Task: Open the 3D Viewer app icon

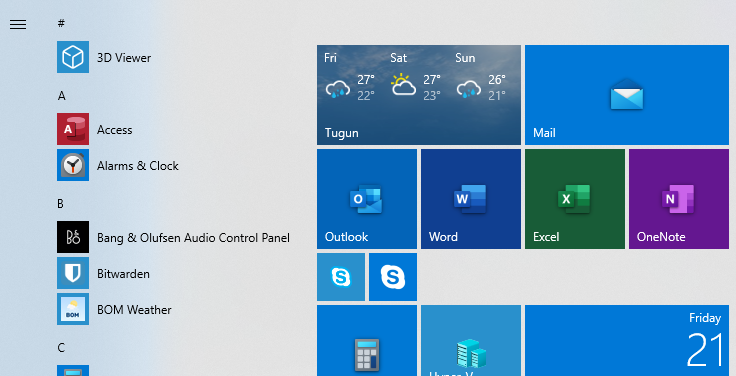Action: point(73,57)
